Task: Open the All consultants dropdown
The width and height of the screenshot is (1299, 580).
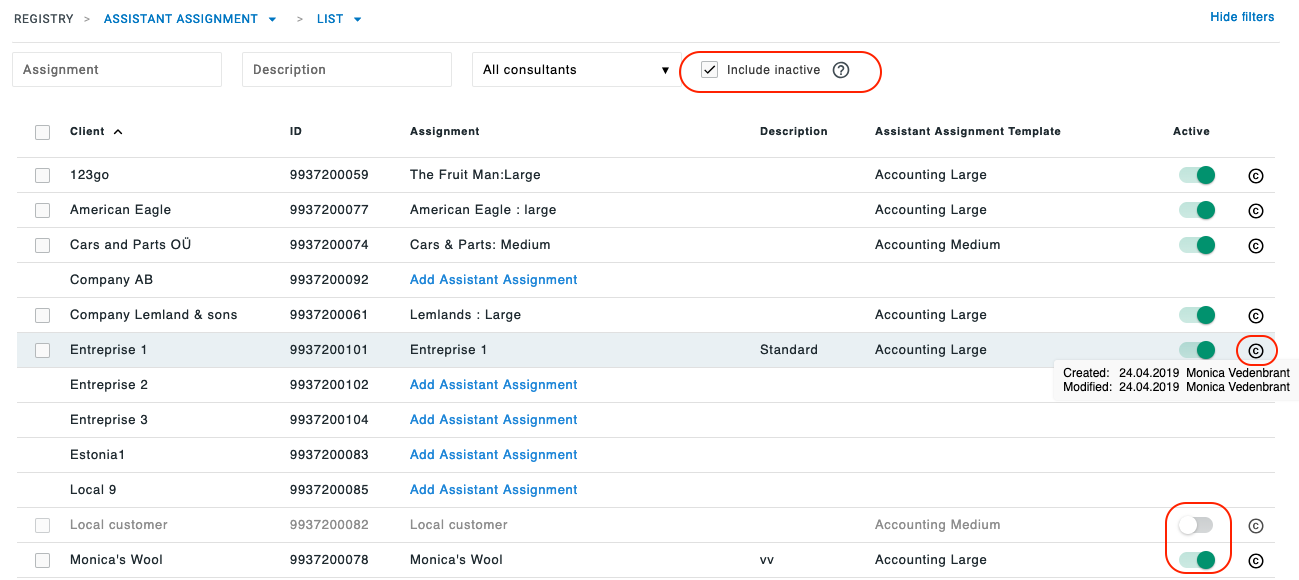Action: (x=575, y=70)
